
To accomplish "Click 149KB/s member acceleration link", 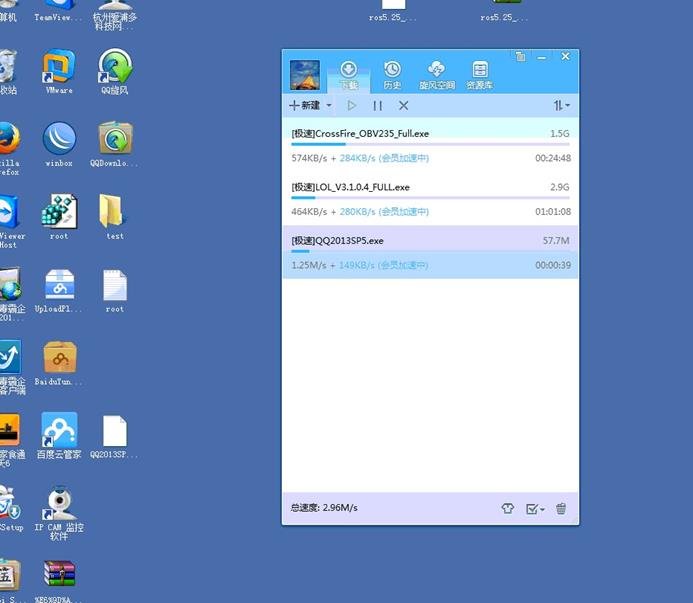I will click(383, 265).
